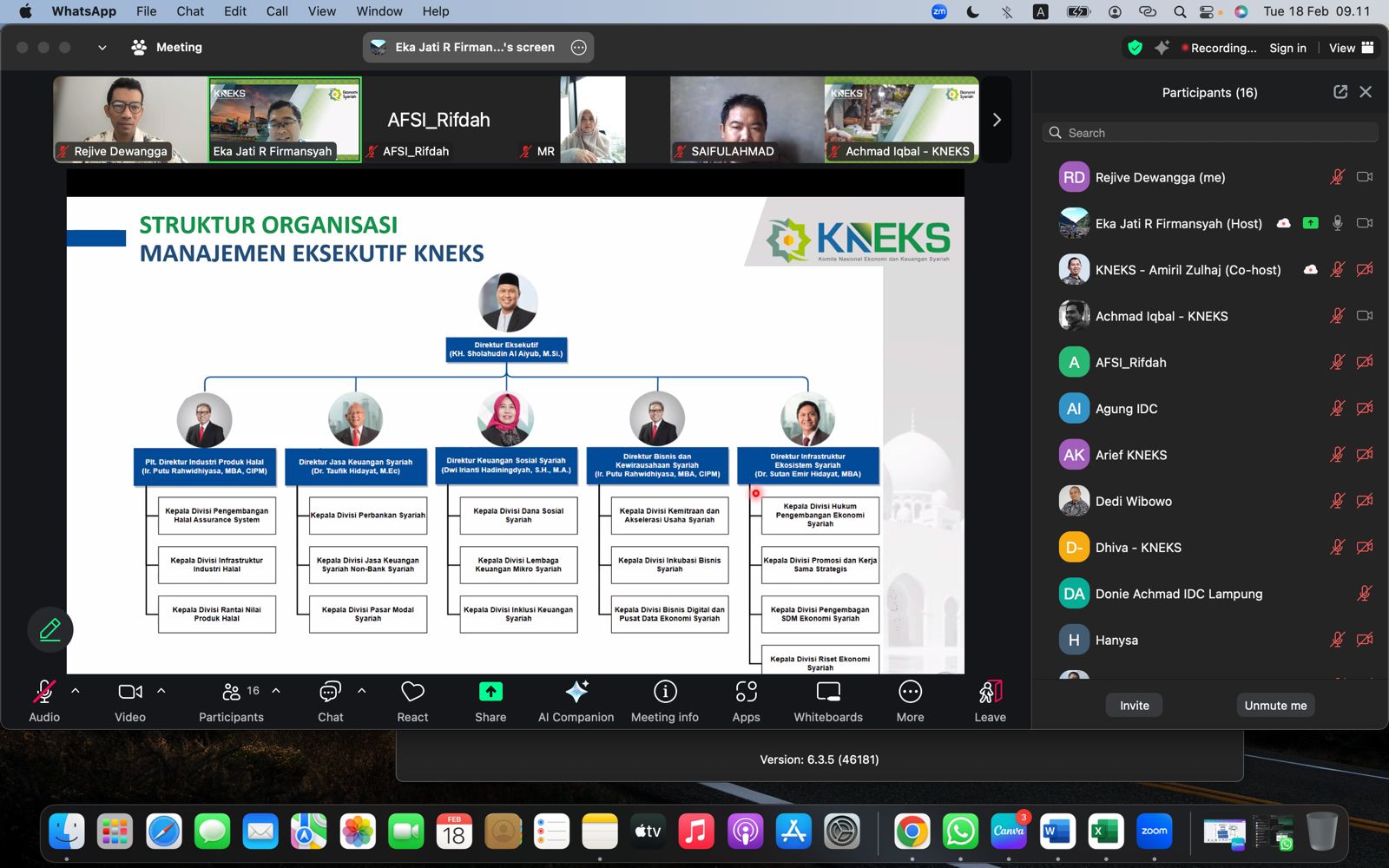This screenshot has width=1389, height=868.
Task: Click the green Share screen button
Action: (490, 701)
